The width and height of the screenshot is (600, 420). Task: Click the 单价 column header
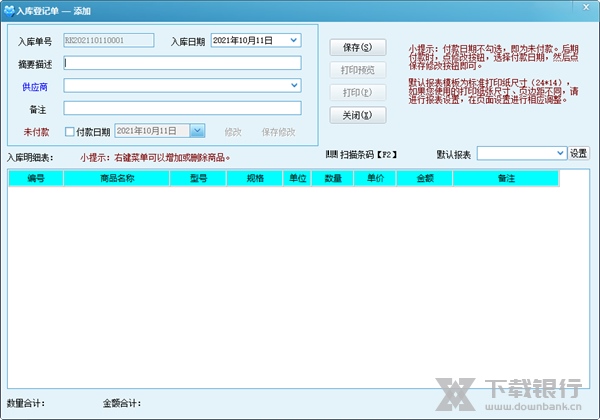click(x=375, y=178)
